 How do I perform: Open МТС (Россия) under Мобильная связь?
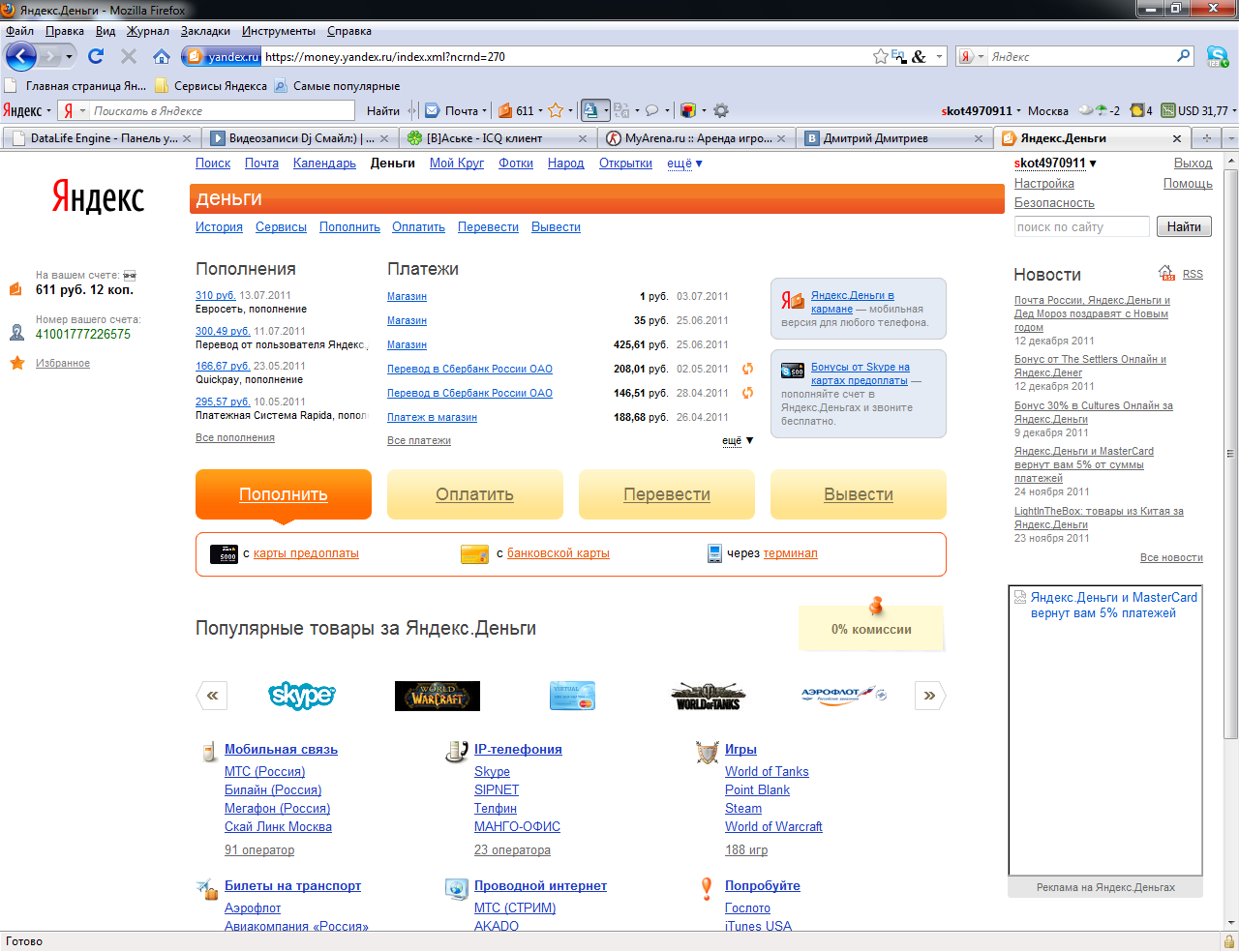[265, 772]
